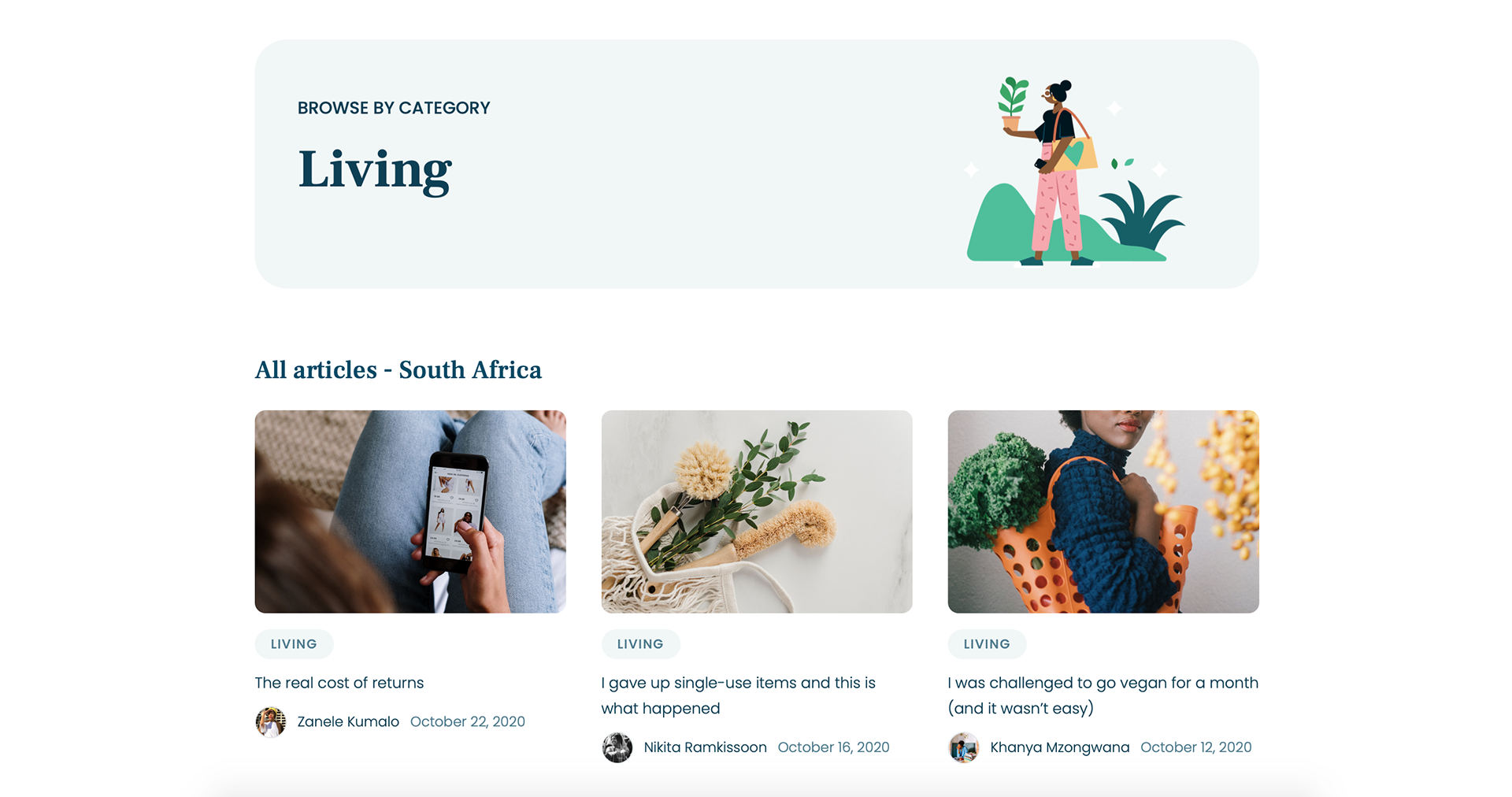Click Khanya Mzongwana's author avatar
This screenshot has height=797, width=1512.
[963, 747]
